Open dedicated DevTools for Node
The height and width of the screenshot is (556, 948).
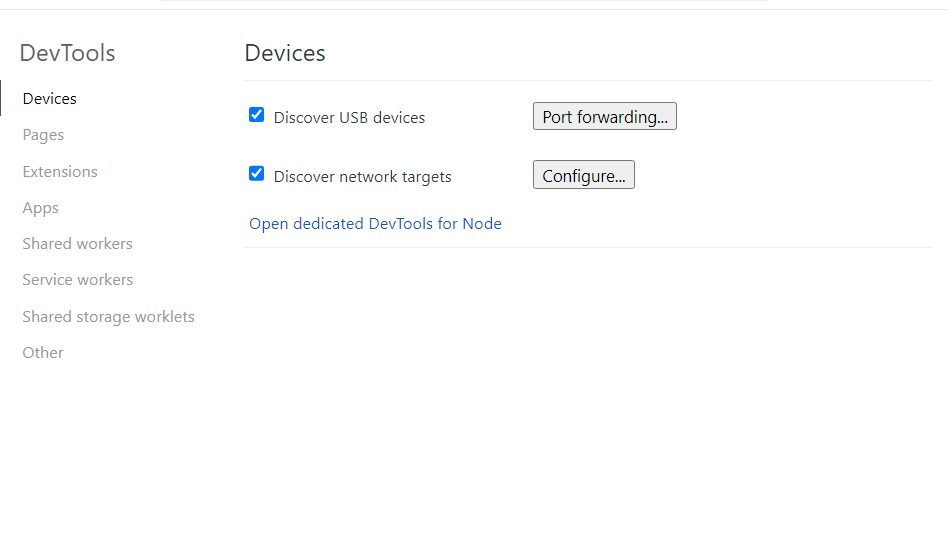pos(375,224)
